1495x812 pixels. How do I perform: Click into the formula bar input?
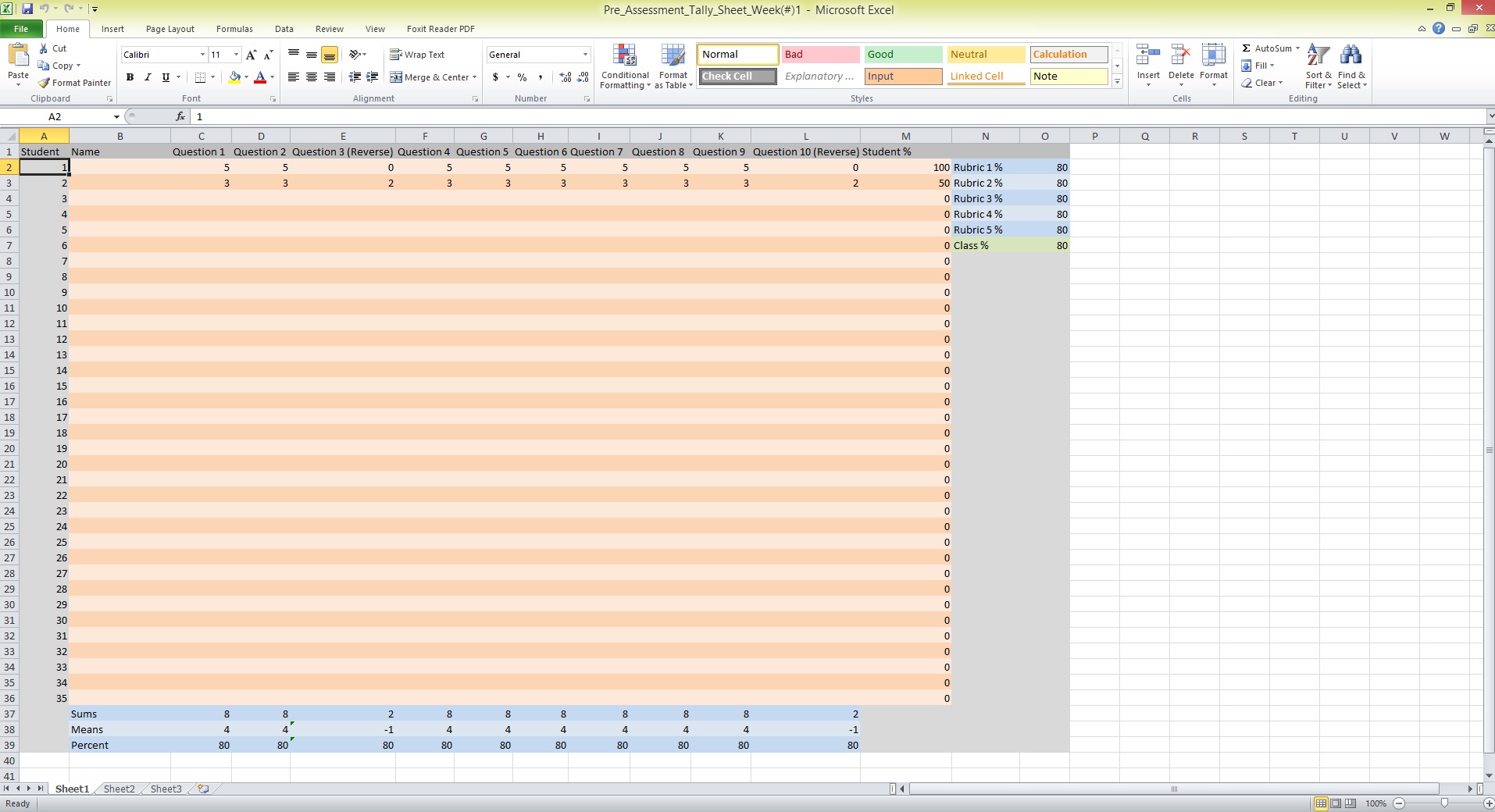tap(781, 116)
